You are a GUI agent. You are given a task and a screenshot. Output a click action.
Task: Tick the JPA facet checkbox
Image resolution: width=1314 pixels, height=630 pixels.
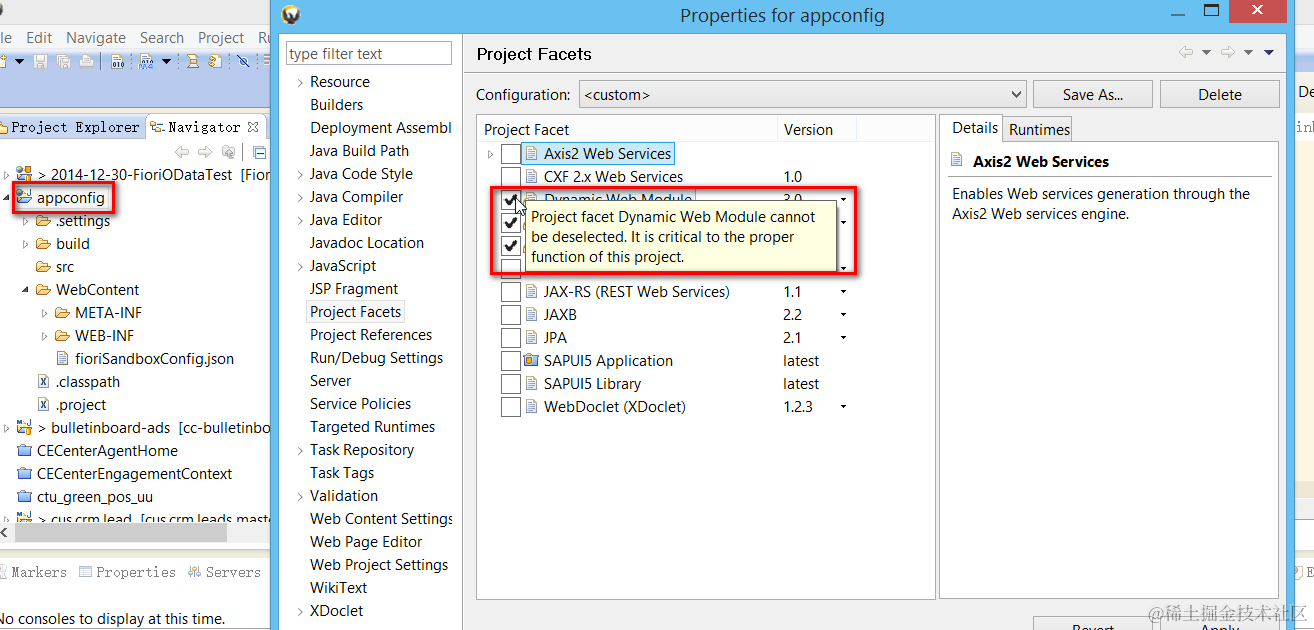tap(510, 338)
